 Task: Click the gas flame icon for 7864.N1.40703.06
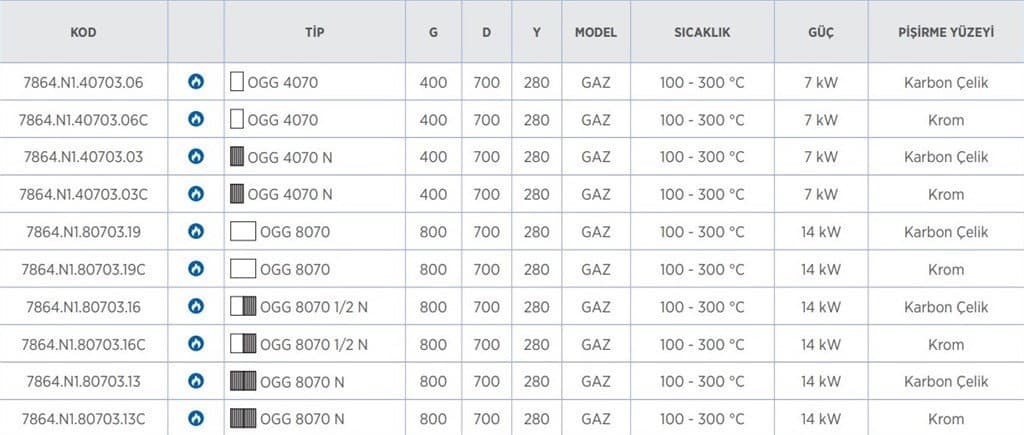tap(196, 82)
